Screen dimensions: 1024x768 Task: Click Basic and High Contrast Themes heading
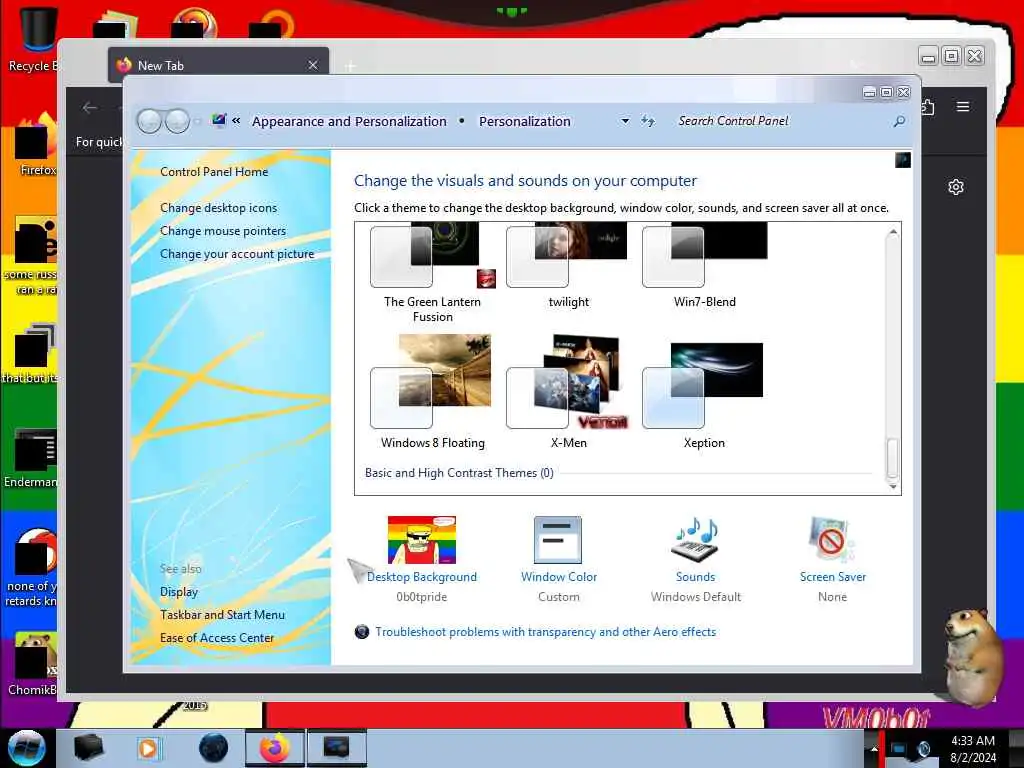[x=459, y=473]
